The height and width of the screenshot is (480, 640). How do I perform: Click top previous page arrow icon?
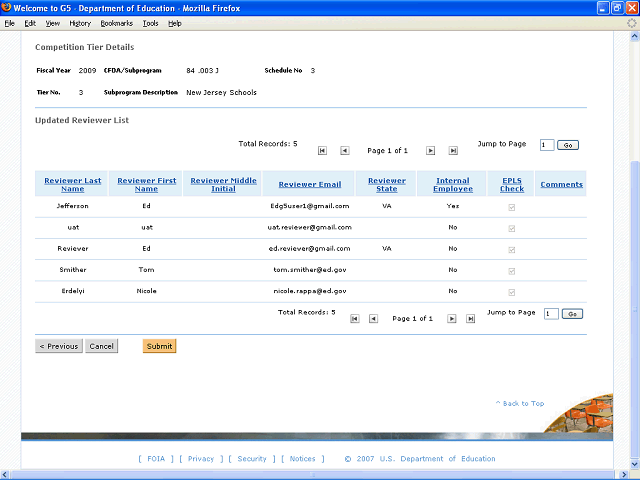345,151
